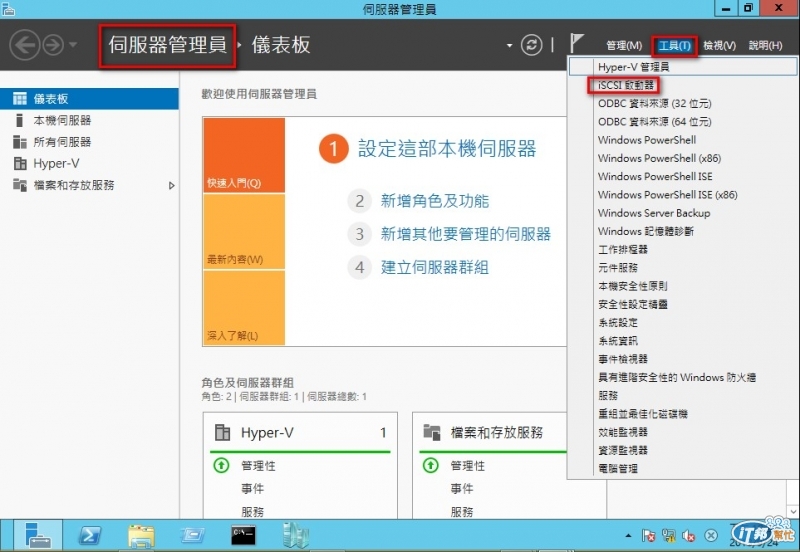Open Windows PowerShell ISE (x86) entry
This screenshot has width=800, height=552.
tap(683, 195)
